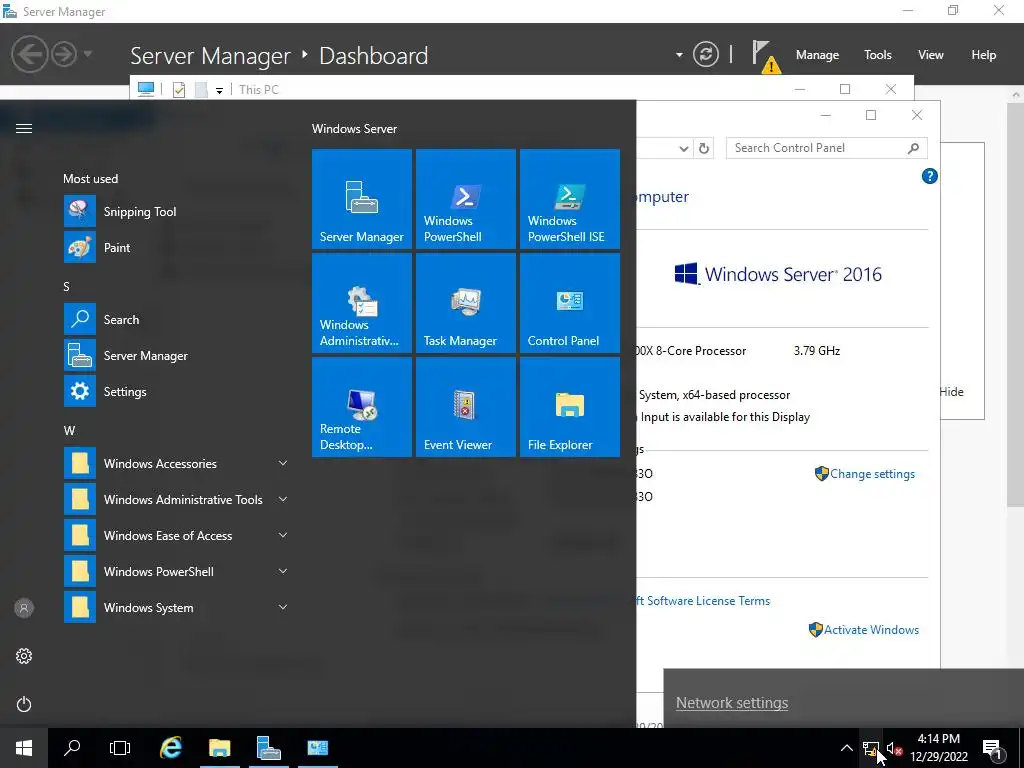The width and height of the screenshot is (1024, 768).
Task: Click the Windows Start button
Action: click(x=24, y=748)
